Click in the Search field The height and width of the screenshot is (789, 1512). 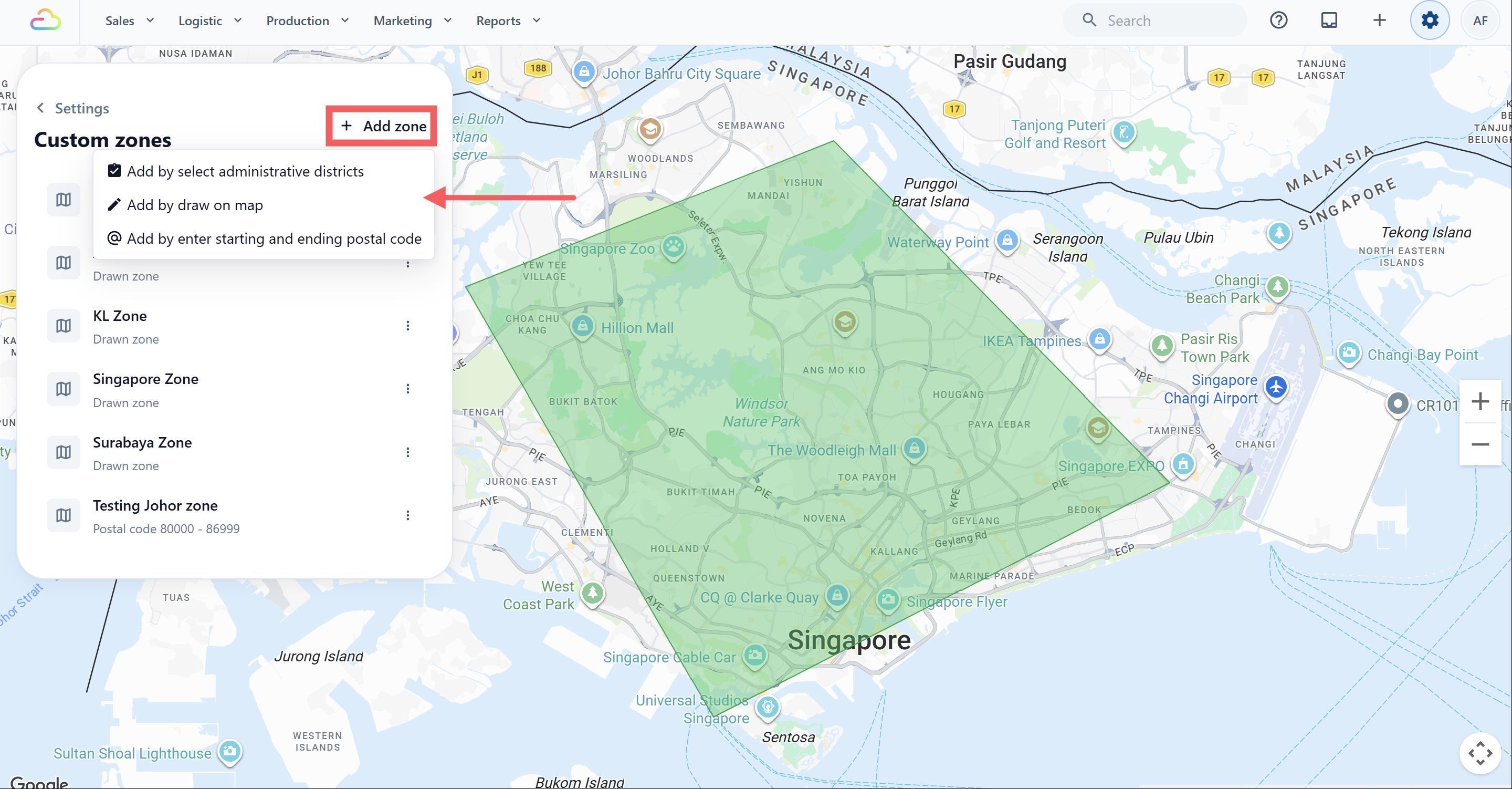[x=1154, y=20]
